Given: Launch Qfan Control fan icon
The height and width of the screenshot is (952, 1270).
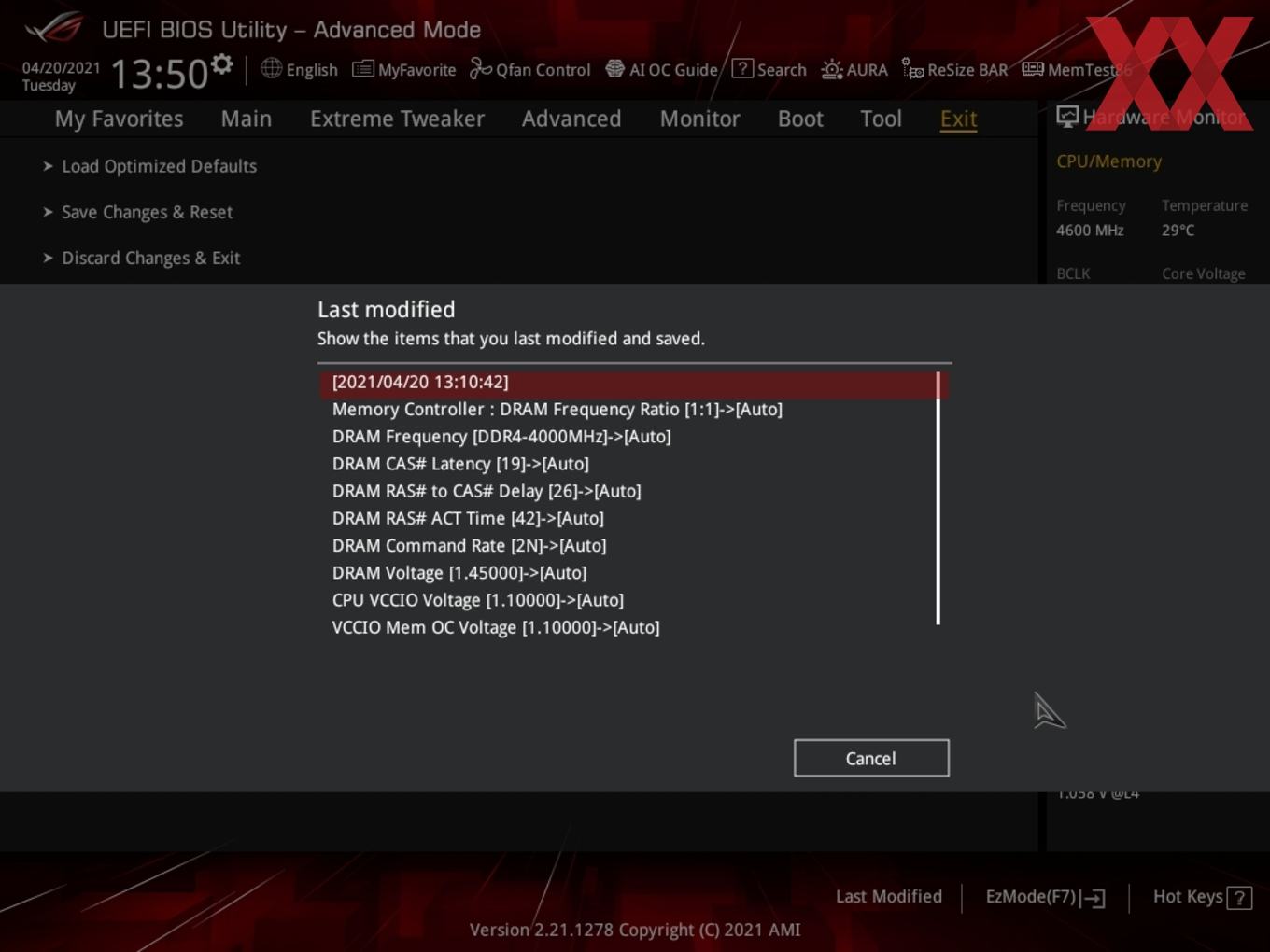Looking at the screenshot, I should pyautogui.click(x=480, y=68).
